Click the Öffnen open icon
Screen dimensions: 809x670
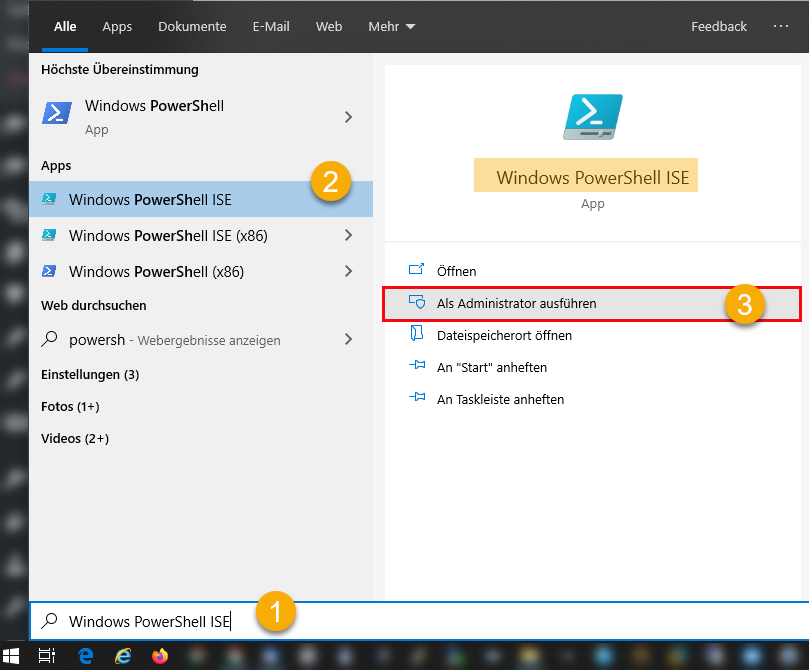tap(416, 269)
